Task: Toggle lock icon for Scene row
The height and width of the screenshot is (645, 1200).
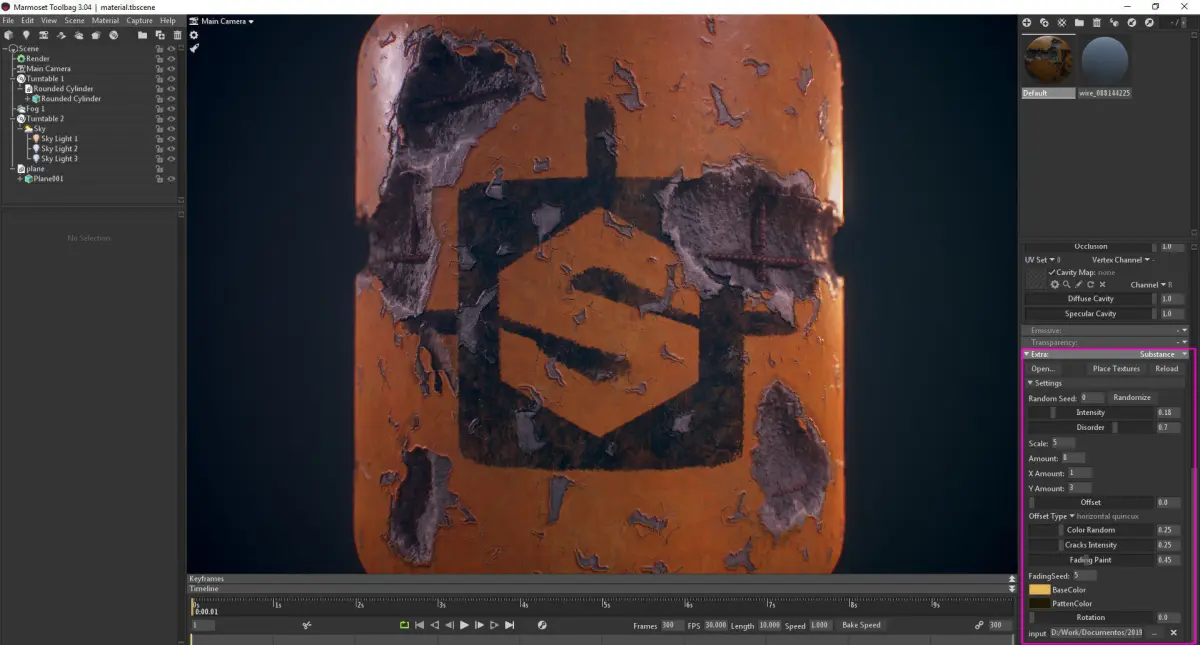Action: [159, 49]
